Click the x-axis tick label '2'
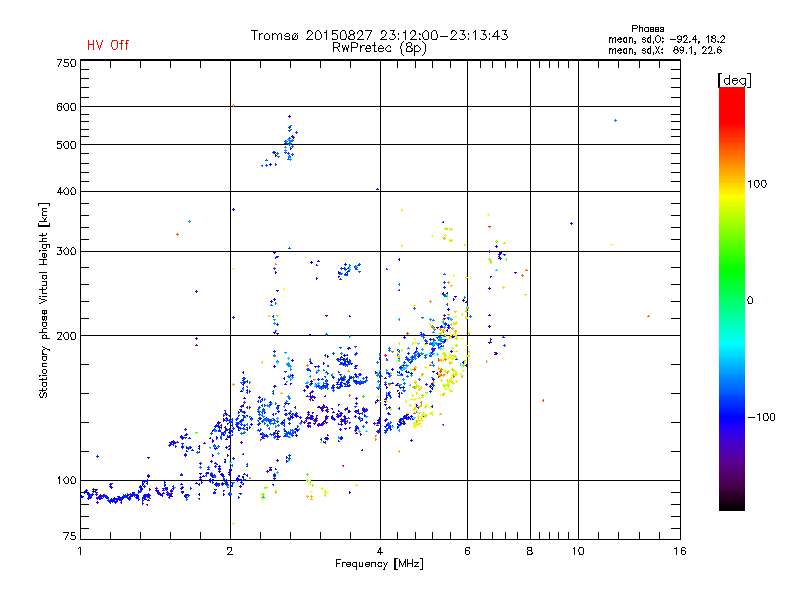800x600 pixels. (230, 551)
